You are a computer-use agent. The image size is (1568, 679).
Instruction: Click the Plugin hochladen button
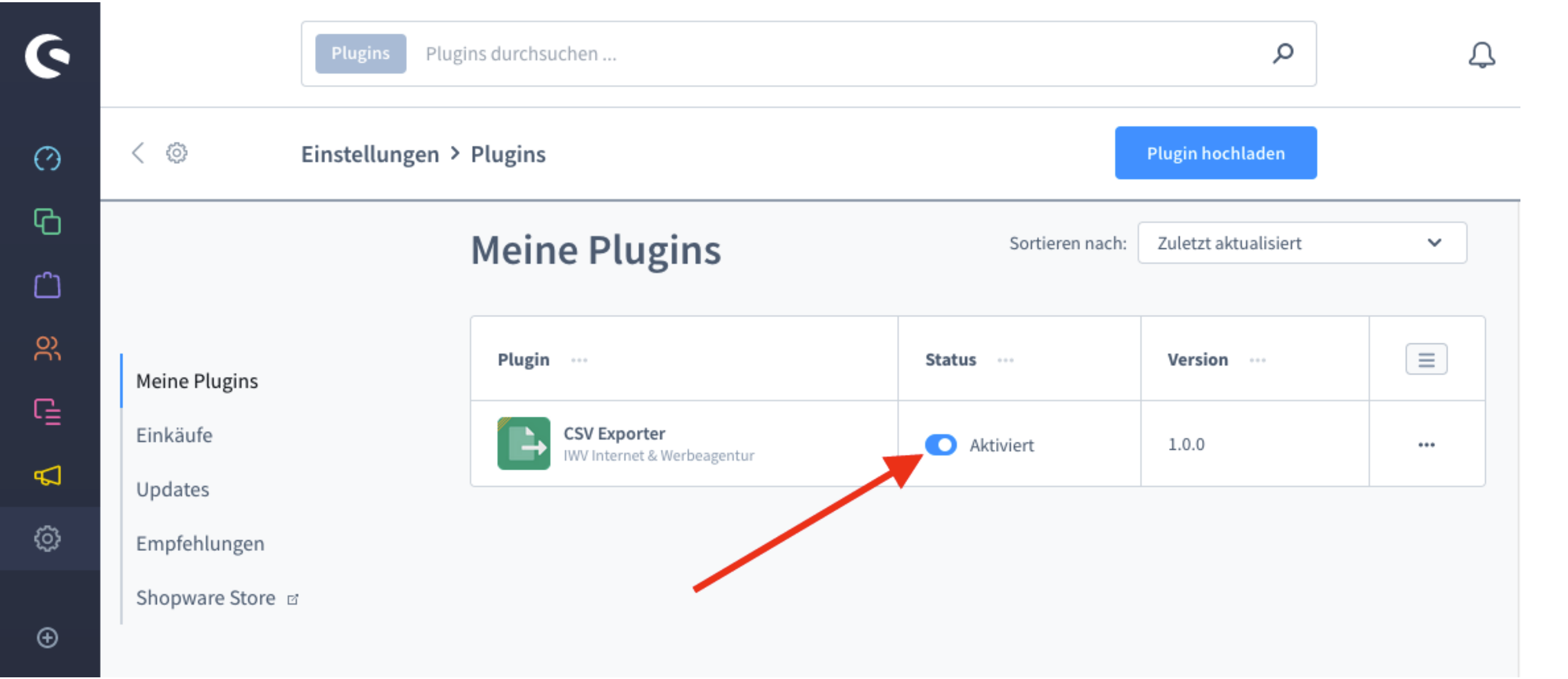pyautogui.click(x=1215, y=153)
